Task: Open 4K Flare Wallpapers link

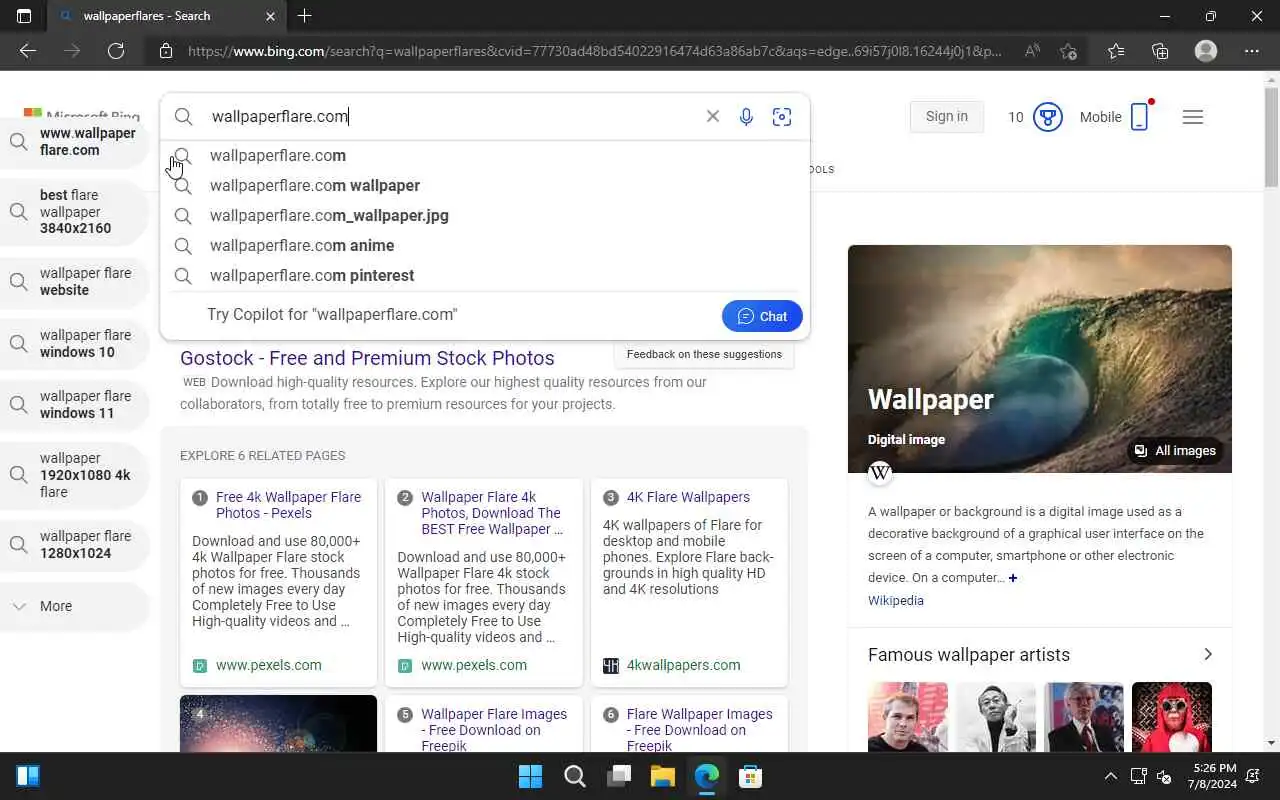Action: 688,497
